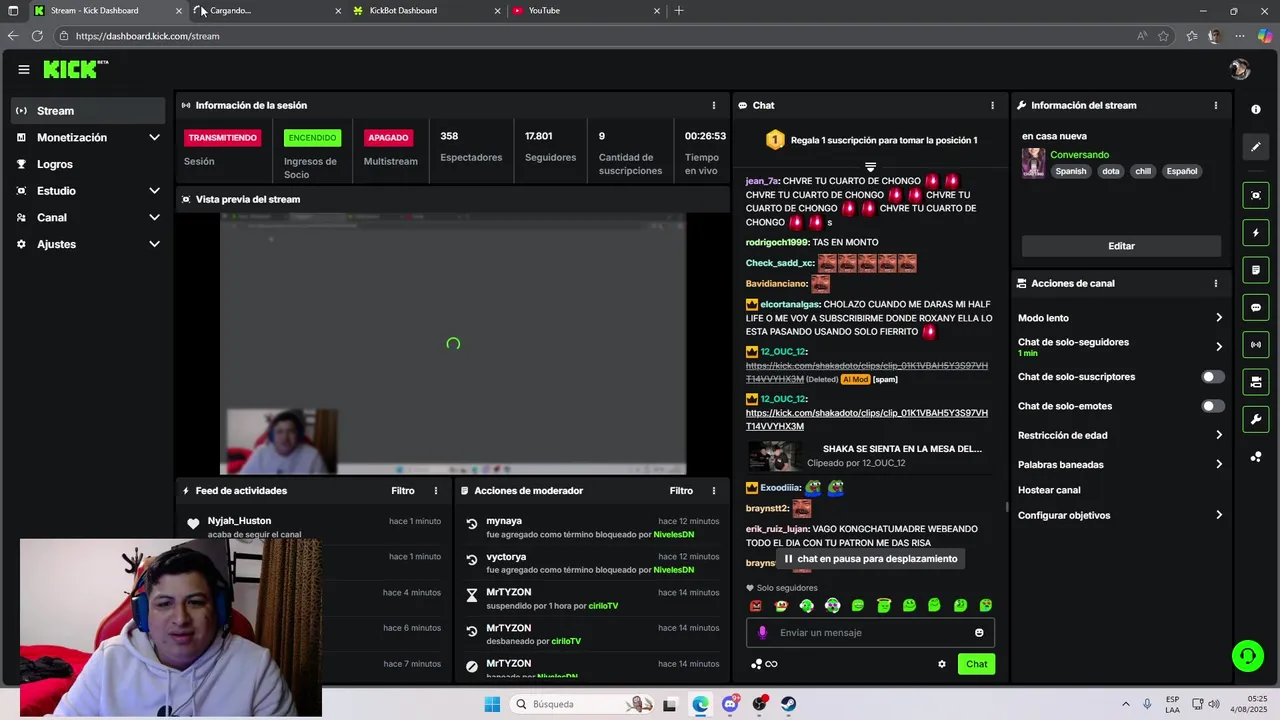Open Acciones de canal three-dot menu
Image resolution: width=1280 pixels, height=720 pixels.
point(1215,283)
